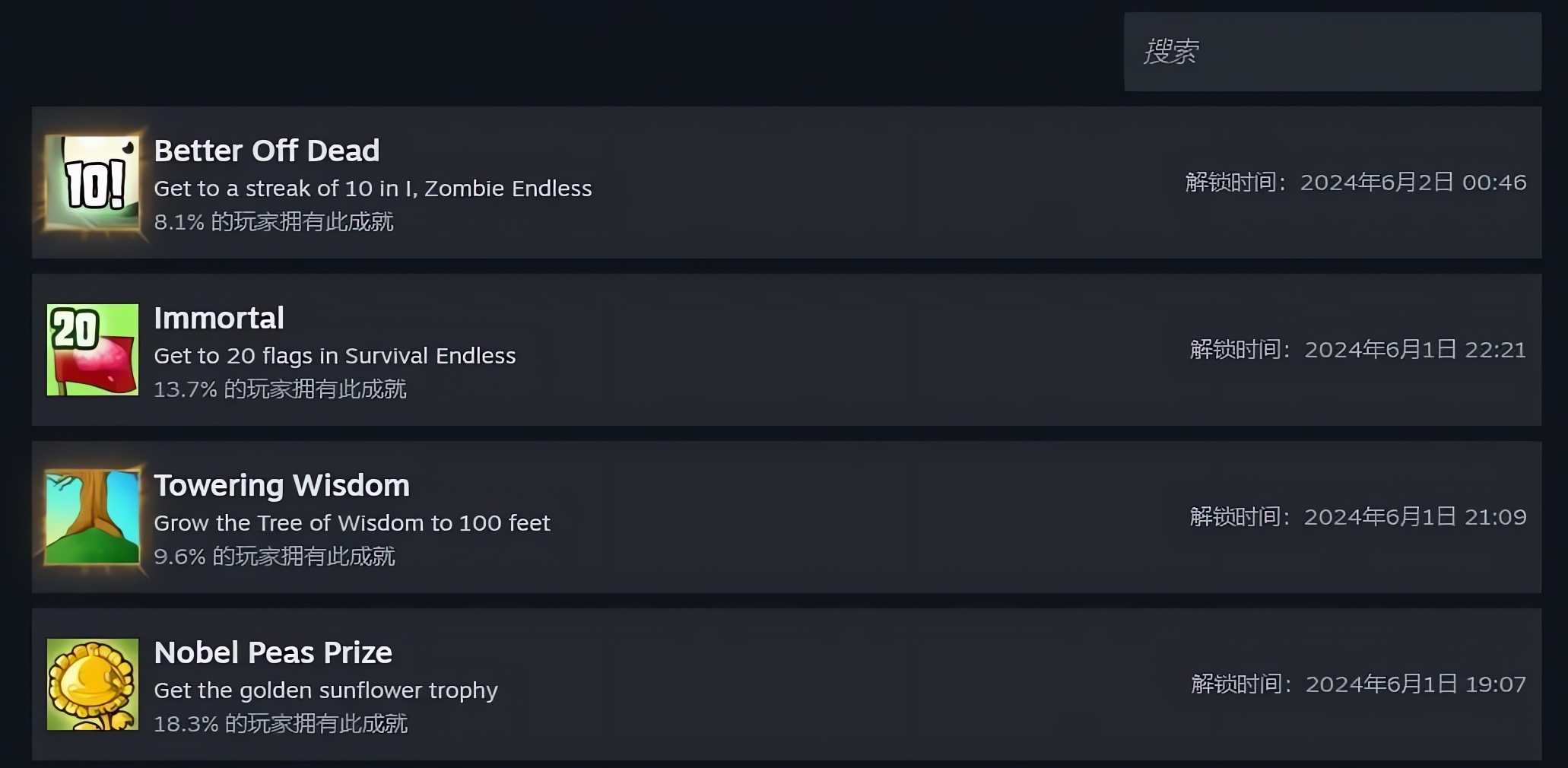This screenshot has width=1568, height=768.
Task: Click the Survival Endless flags description
Action: pyautogui.click(x=335, y=356)
